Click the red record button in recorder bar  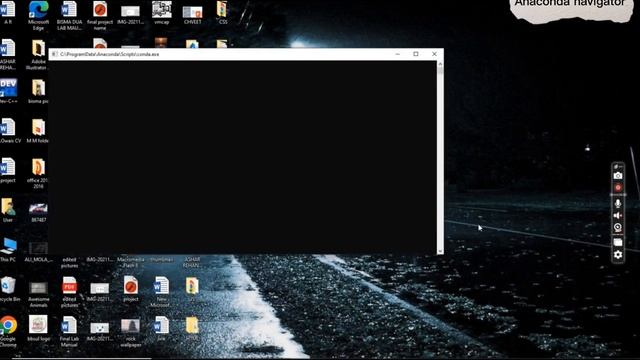tap(618, 188)
